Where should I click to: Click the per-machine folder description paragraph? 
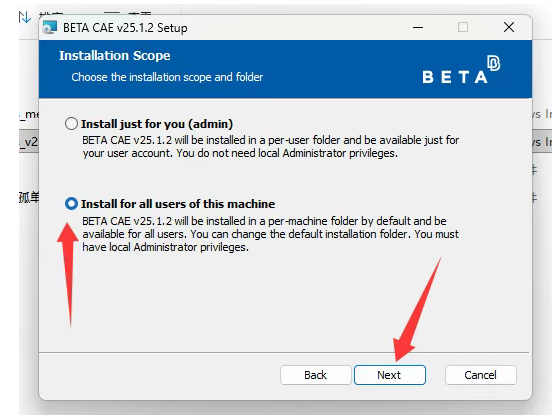tap(271, 234)
